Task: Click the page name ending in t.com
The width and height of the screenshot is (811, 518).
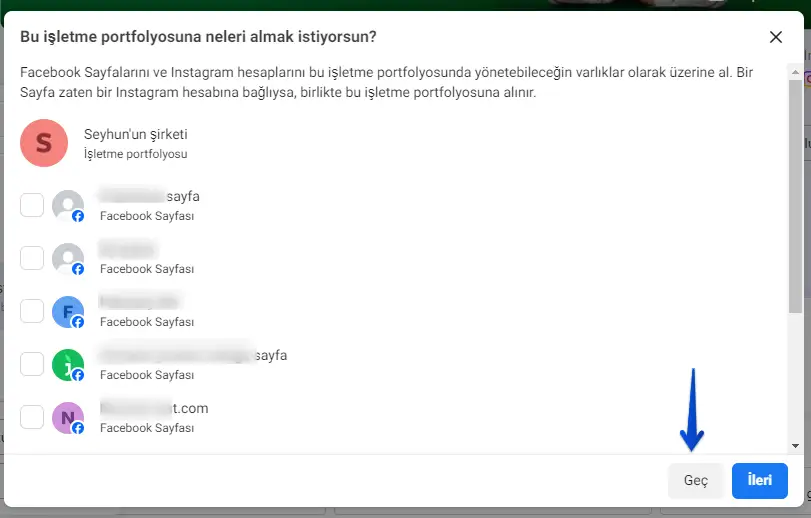Action: coord(154,408)
